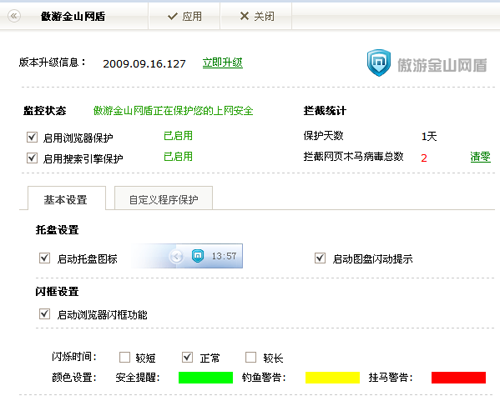Image resolution: width=500 pixels, height=396 pixels.
Task: Toggle 启用浏览器保护 checkbox
Action: 32,137
